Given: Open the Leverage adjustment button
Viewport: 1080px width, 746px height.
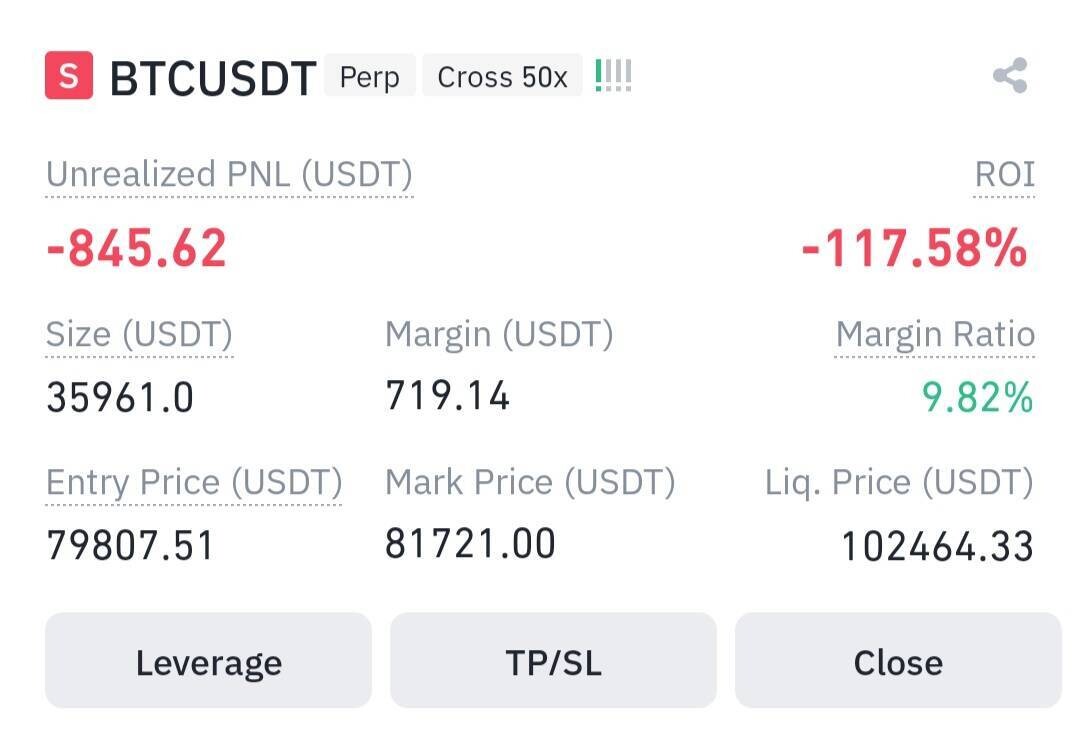Looking at the screenshot, I should 208,661.
